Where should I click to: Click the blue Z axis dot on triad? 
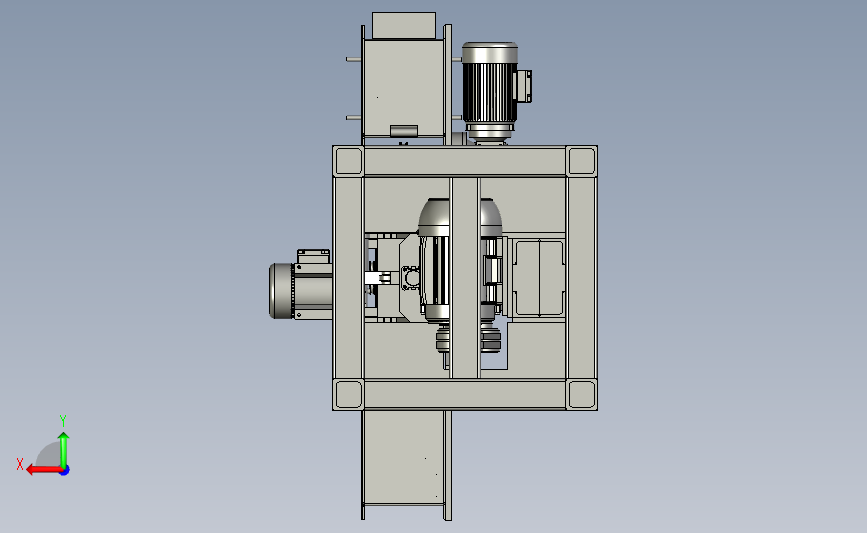(65, 471)
